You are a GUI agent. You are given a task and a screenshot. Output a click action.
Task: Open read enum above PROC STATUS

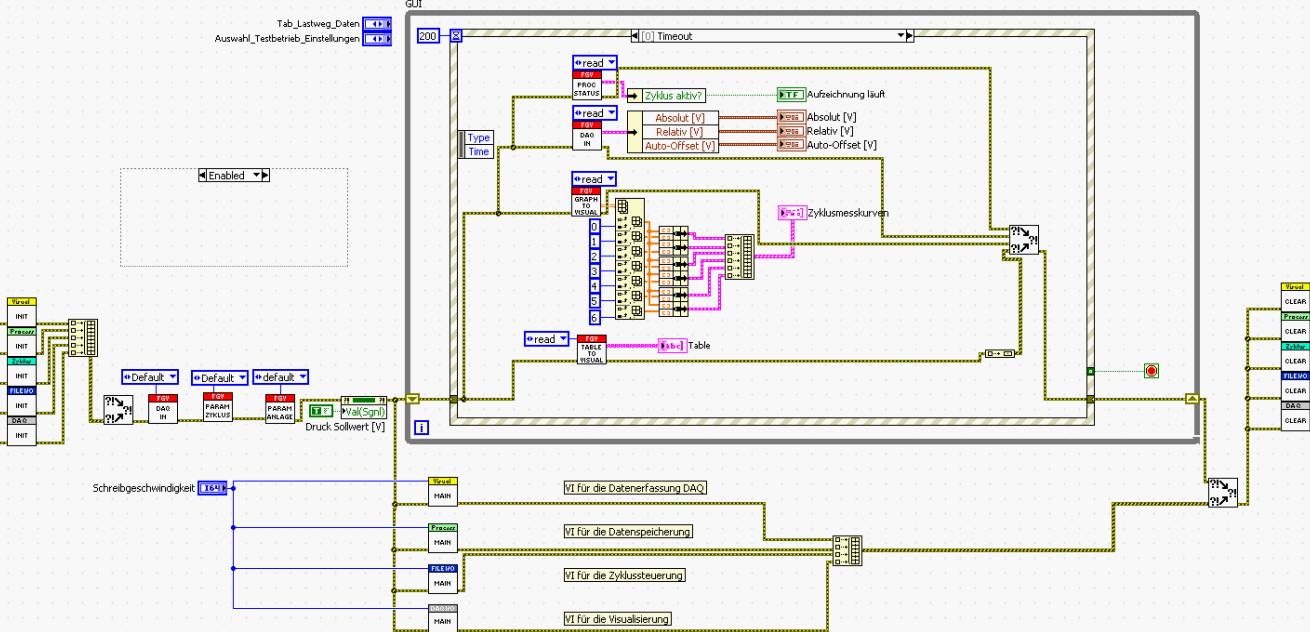(x=595, y=63)
